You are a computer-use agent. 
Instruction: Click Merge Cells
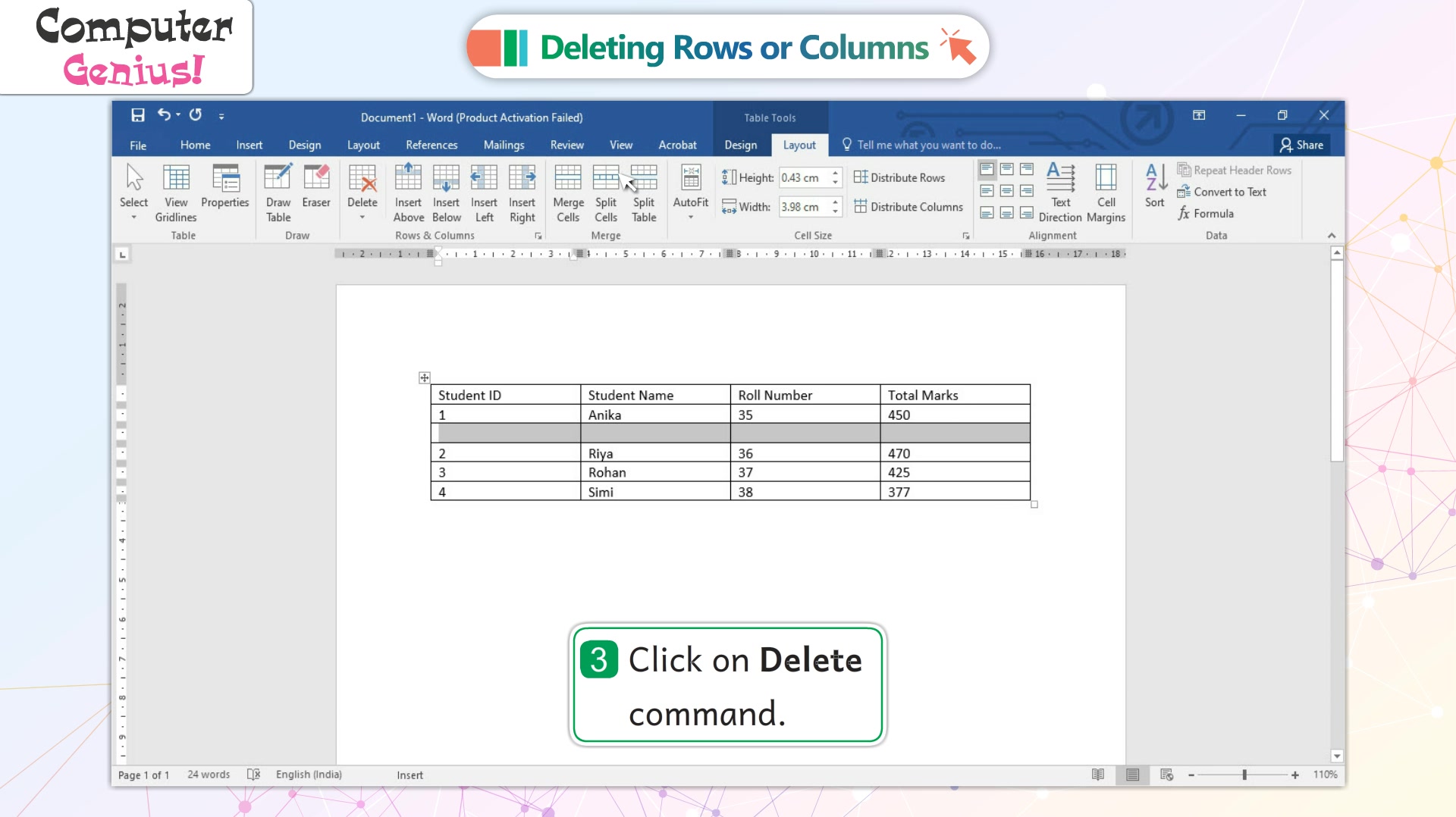pyautogui.click(x=568, y=193)
